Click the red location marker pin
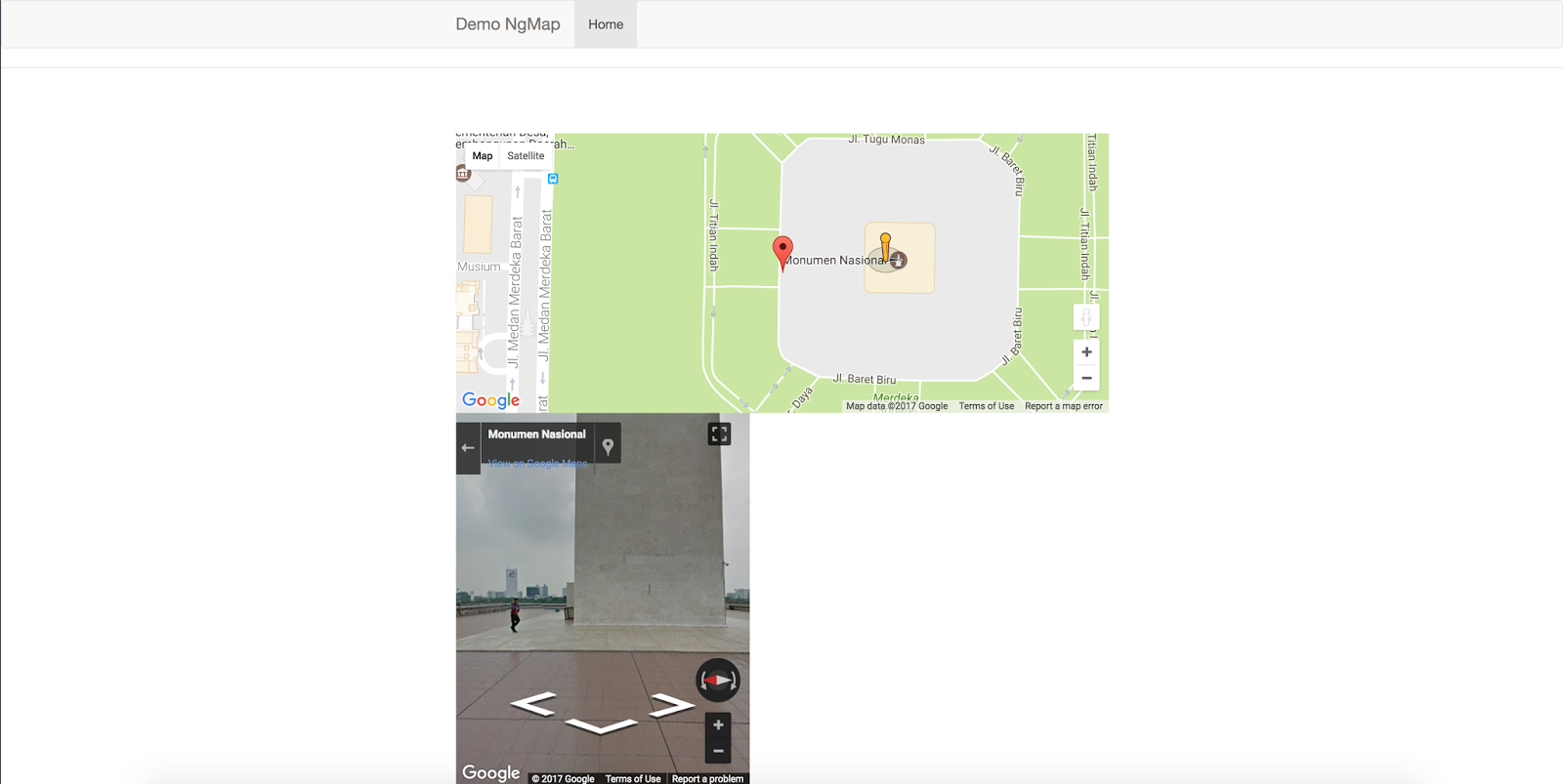This screenshot has height=784, width=1563. [782, 253]
